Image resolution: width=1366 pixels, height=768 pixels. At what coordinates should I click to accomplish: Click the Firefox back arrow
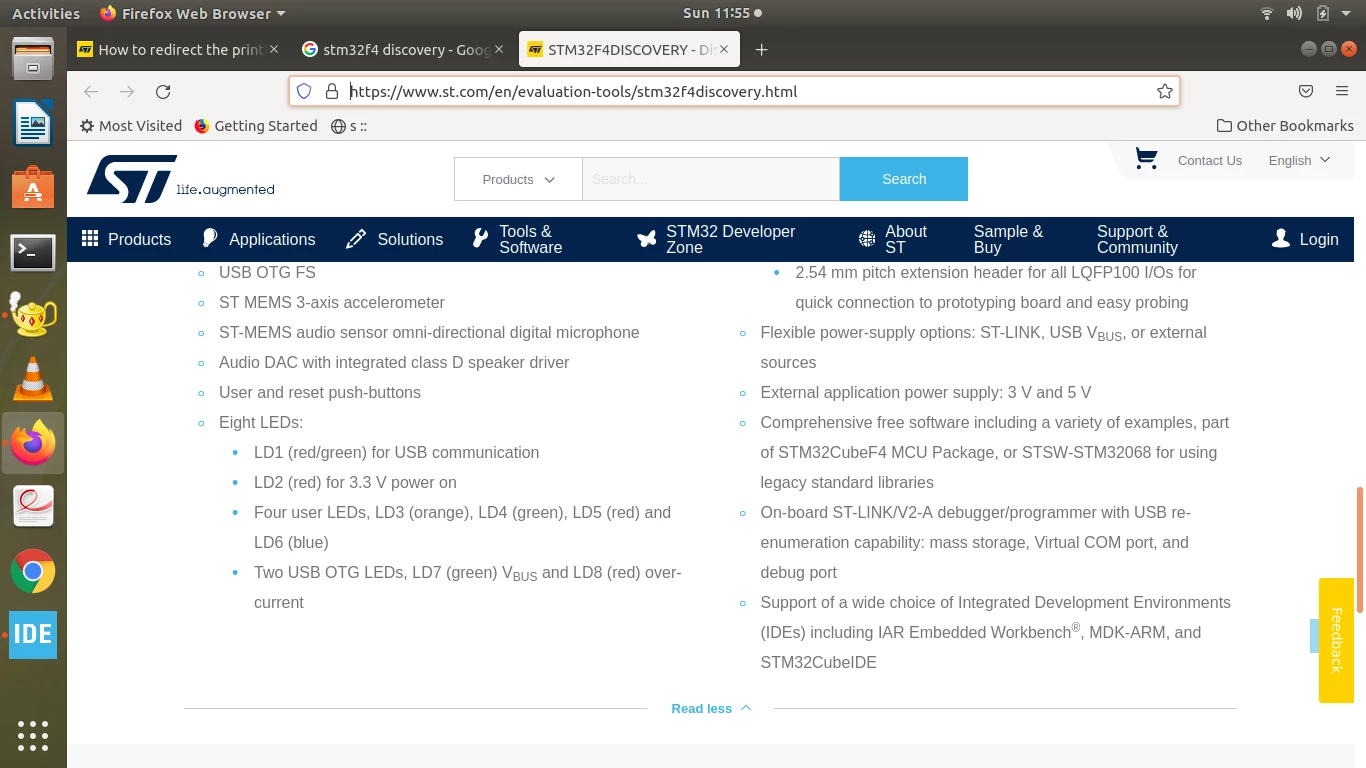tap(91, 91)
